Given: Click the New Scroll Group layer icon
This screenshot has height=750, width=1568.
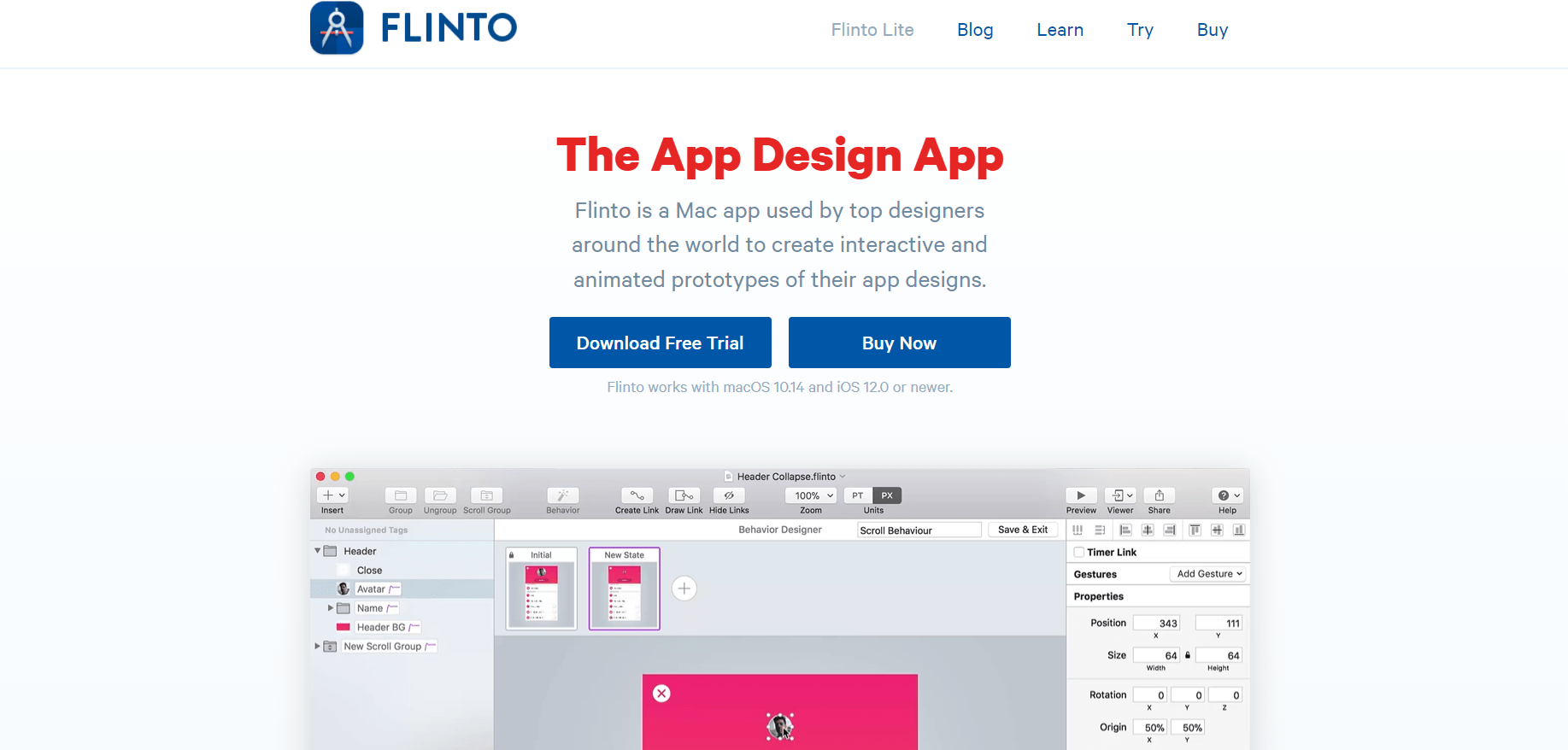Looking at the screenshot, I should (x=330, y=647).
